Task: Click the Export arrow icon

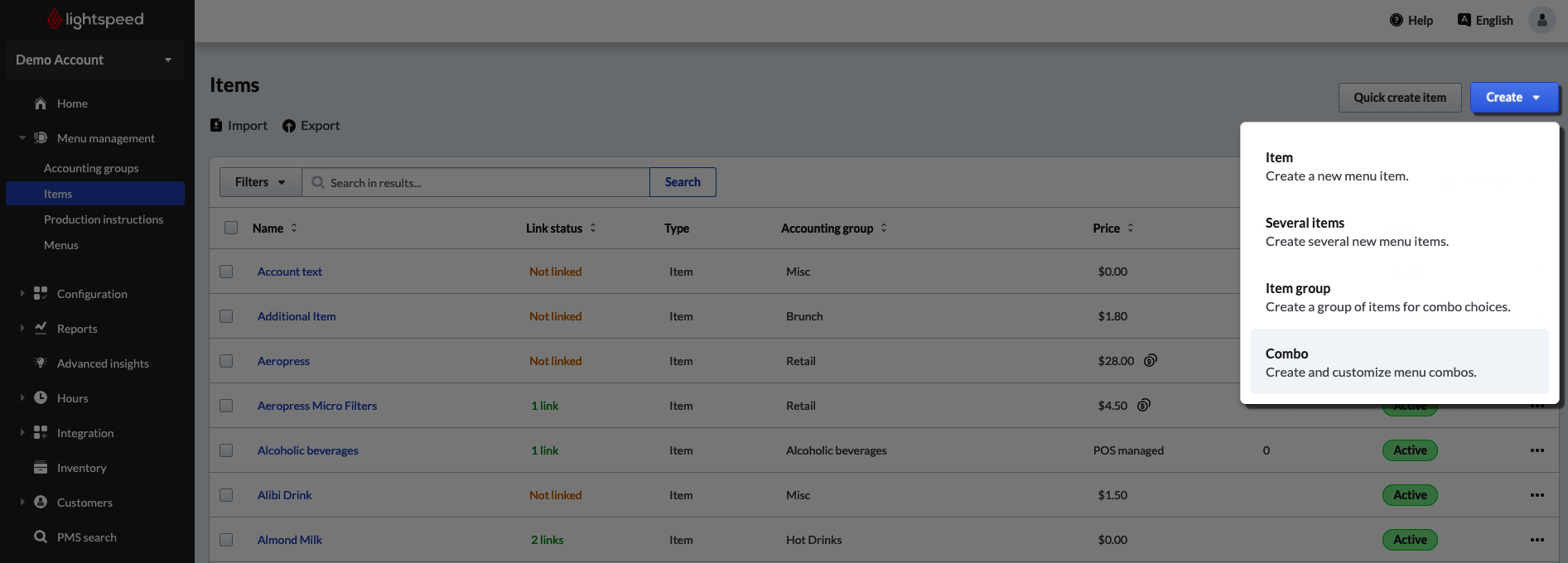Action: click(289, 126)
